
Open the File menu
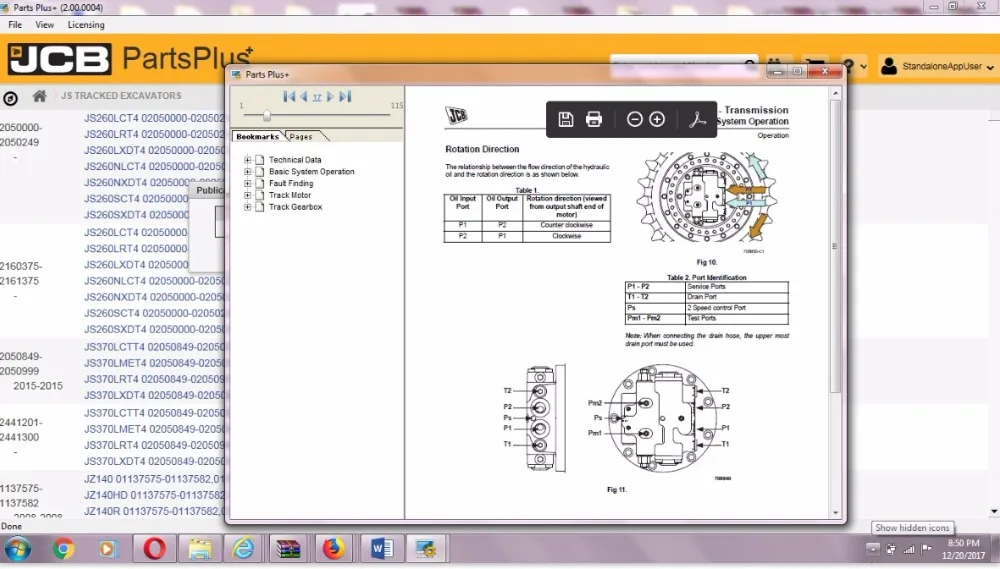(x=15, y=25)
